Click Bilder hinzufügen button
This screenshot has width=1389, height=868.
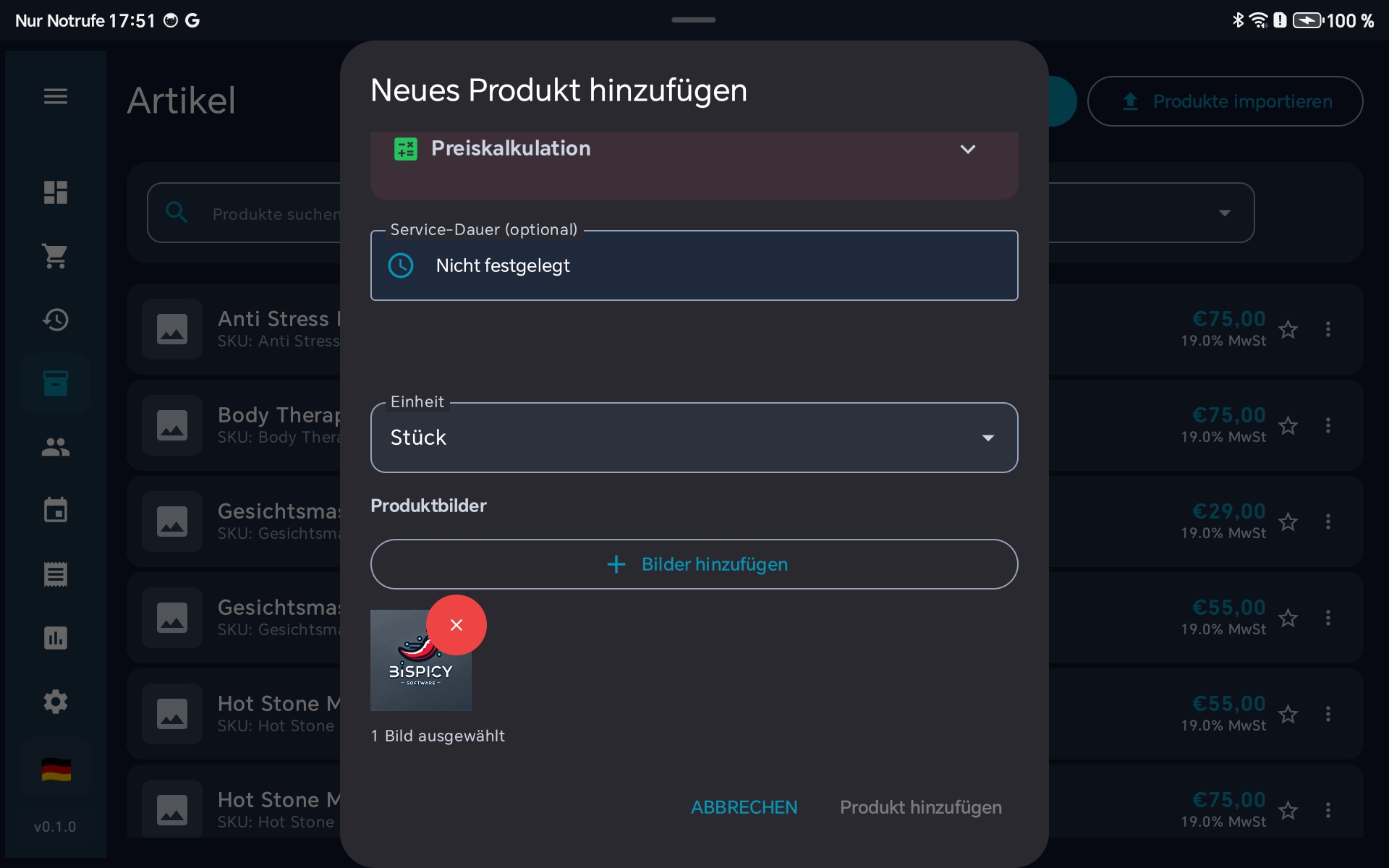[693, 564]
